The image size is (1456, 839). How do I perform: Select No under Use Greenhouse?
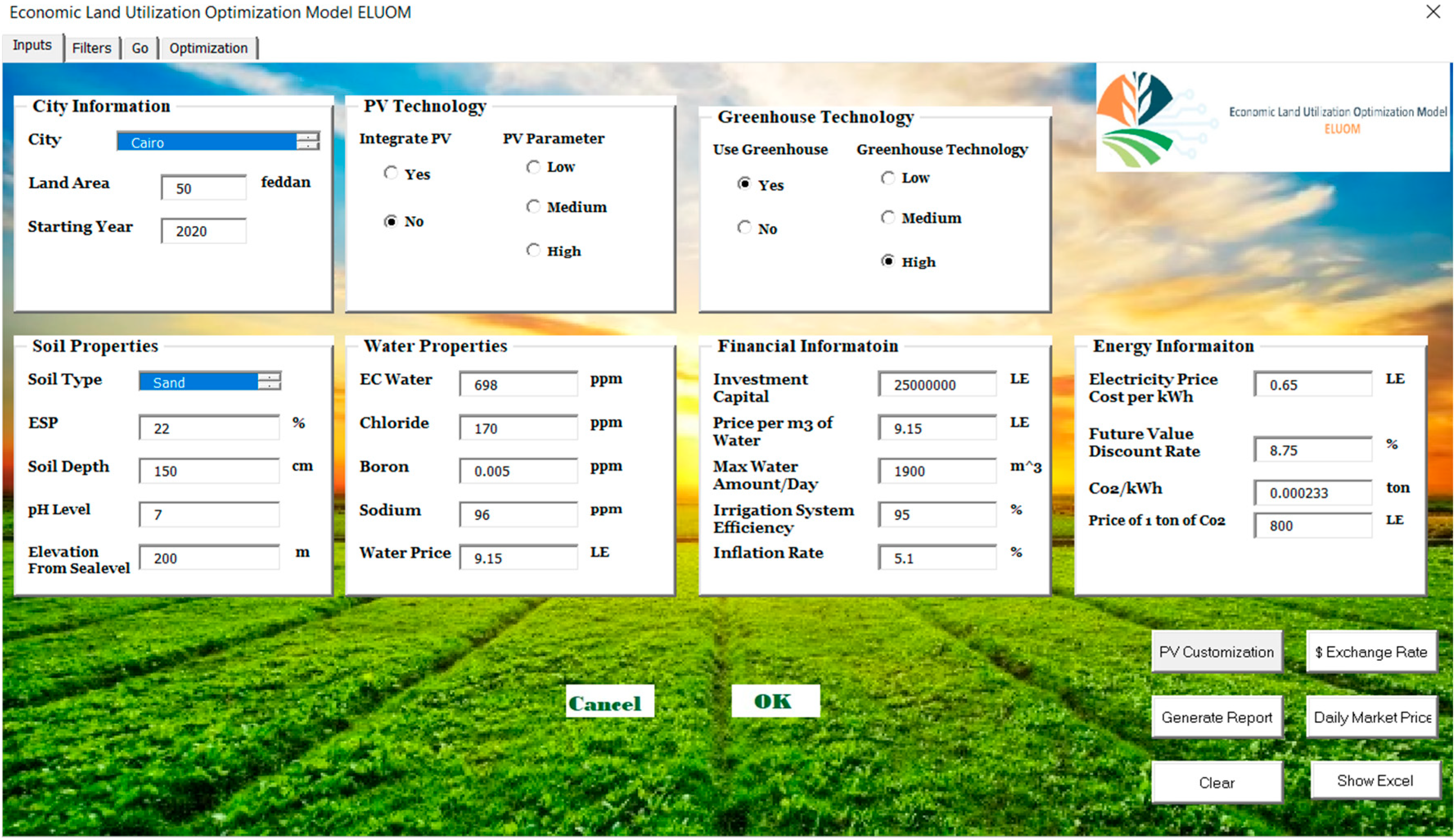click(744, 228)
